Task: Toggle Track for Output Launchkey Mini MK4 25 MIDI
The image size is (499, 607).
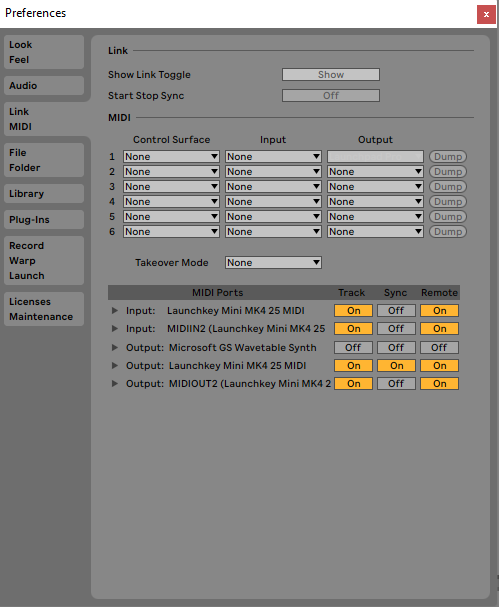Action: (353, 365)
